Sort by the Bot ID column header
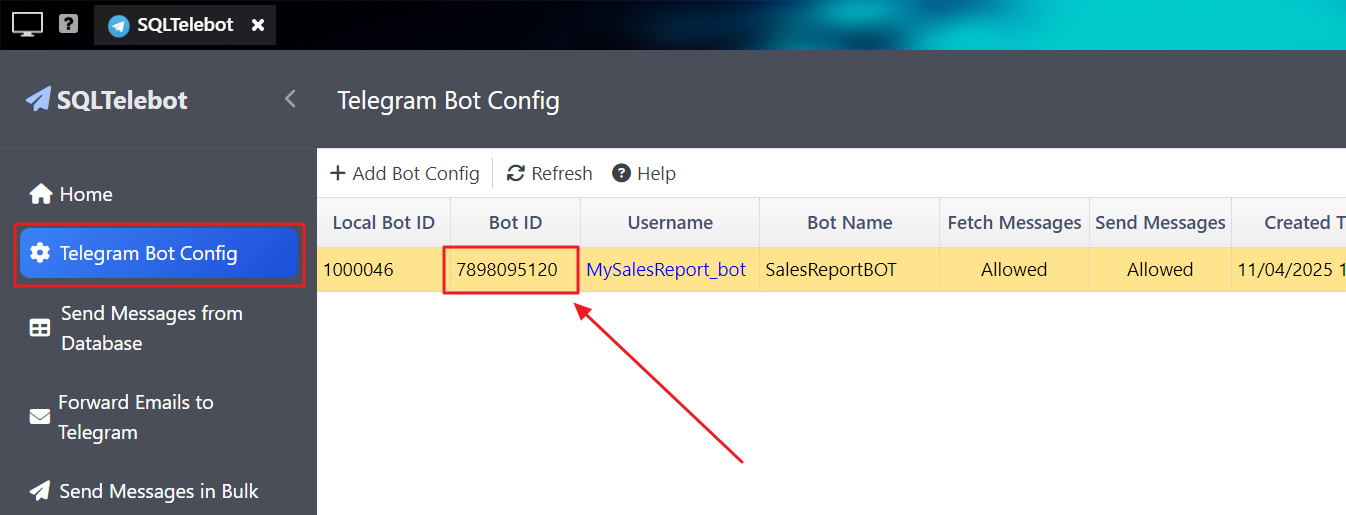Viewport: 1346px width, 515px height. tap(515, 223)
